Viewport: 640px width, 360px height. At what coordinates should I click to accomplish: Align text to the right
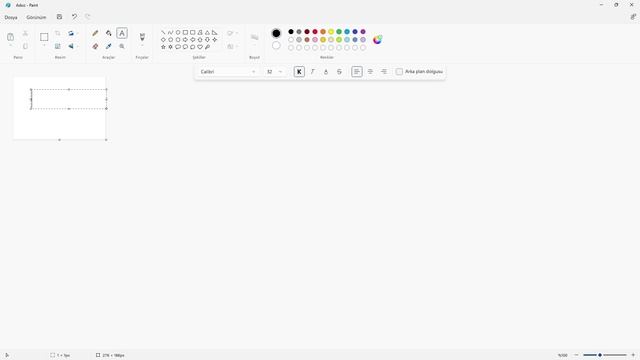pyautogui.click(x=384, y=72)
